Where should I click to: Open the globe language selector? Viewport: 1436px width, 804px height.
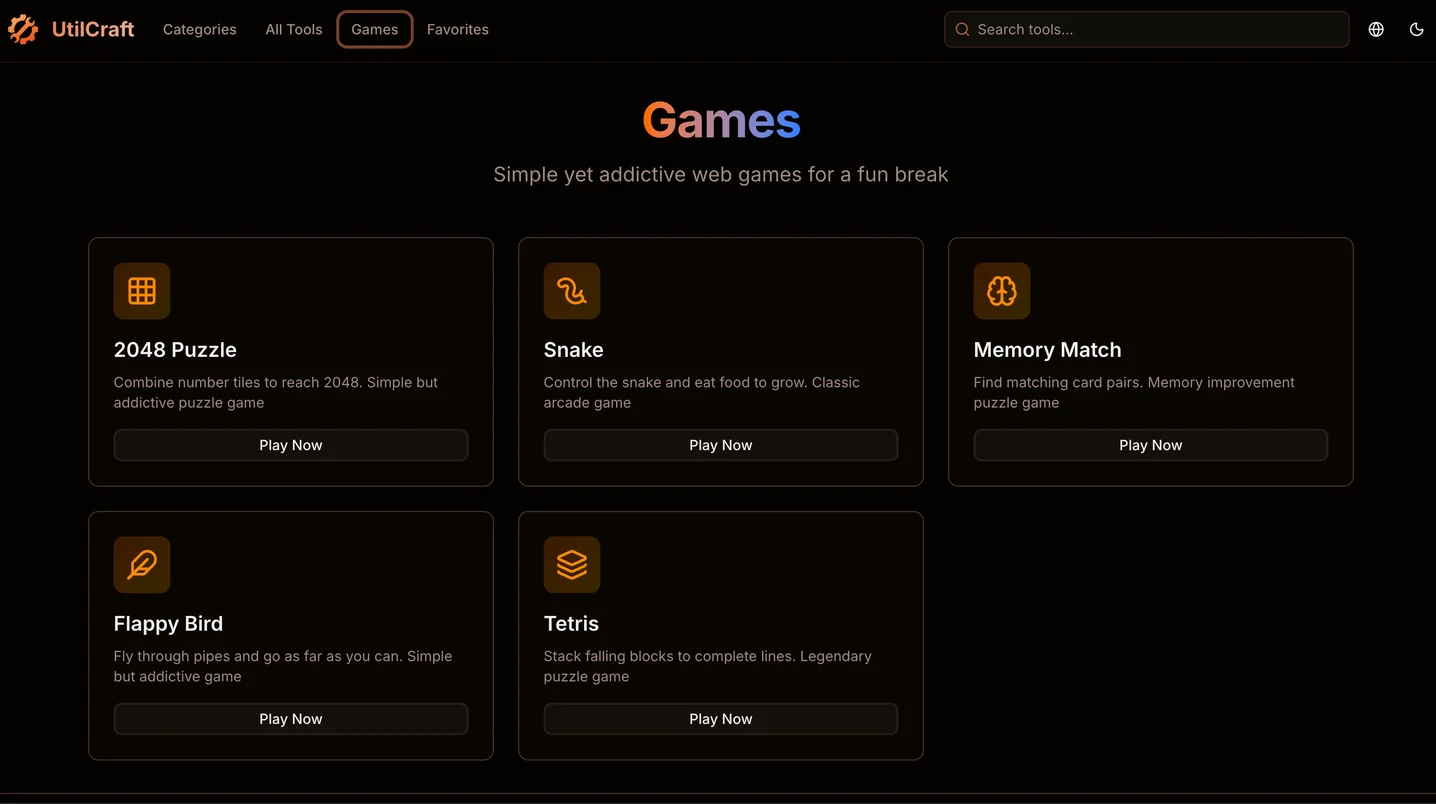click(1376, 30)
